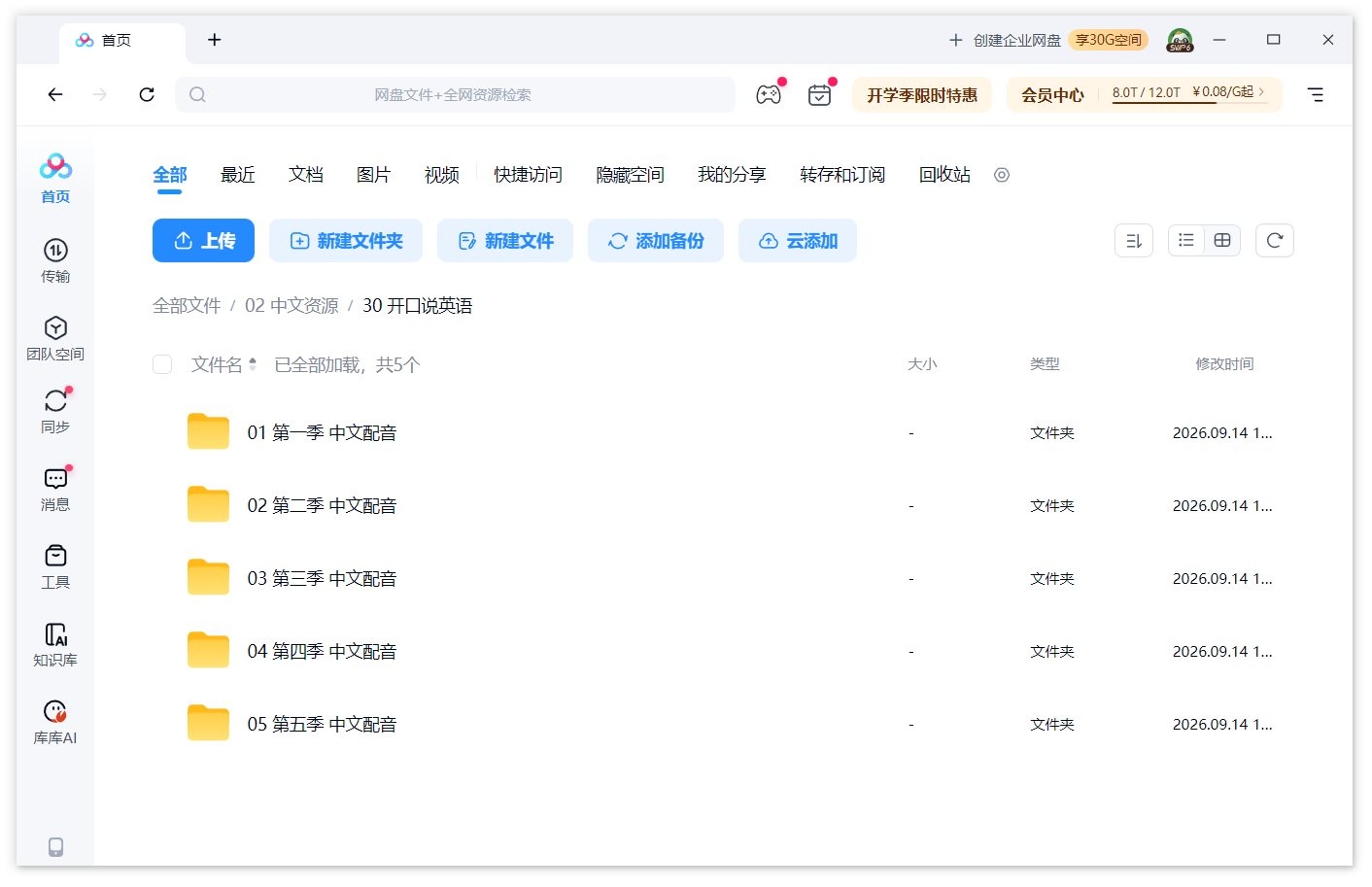
Task: Open 消息 messages
Action: click(x=55, y=489)
